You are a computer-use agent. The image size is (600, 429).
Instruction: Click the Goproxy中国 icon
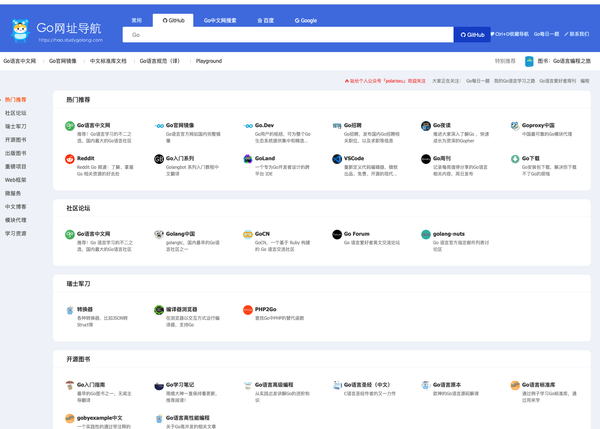[515, 126]
